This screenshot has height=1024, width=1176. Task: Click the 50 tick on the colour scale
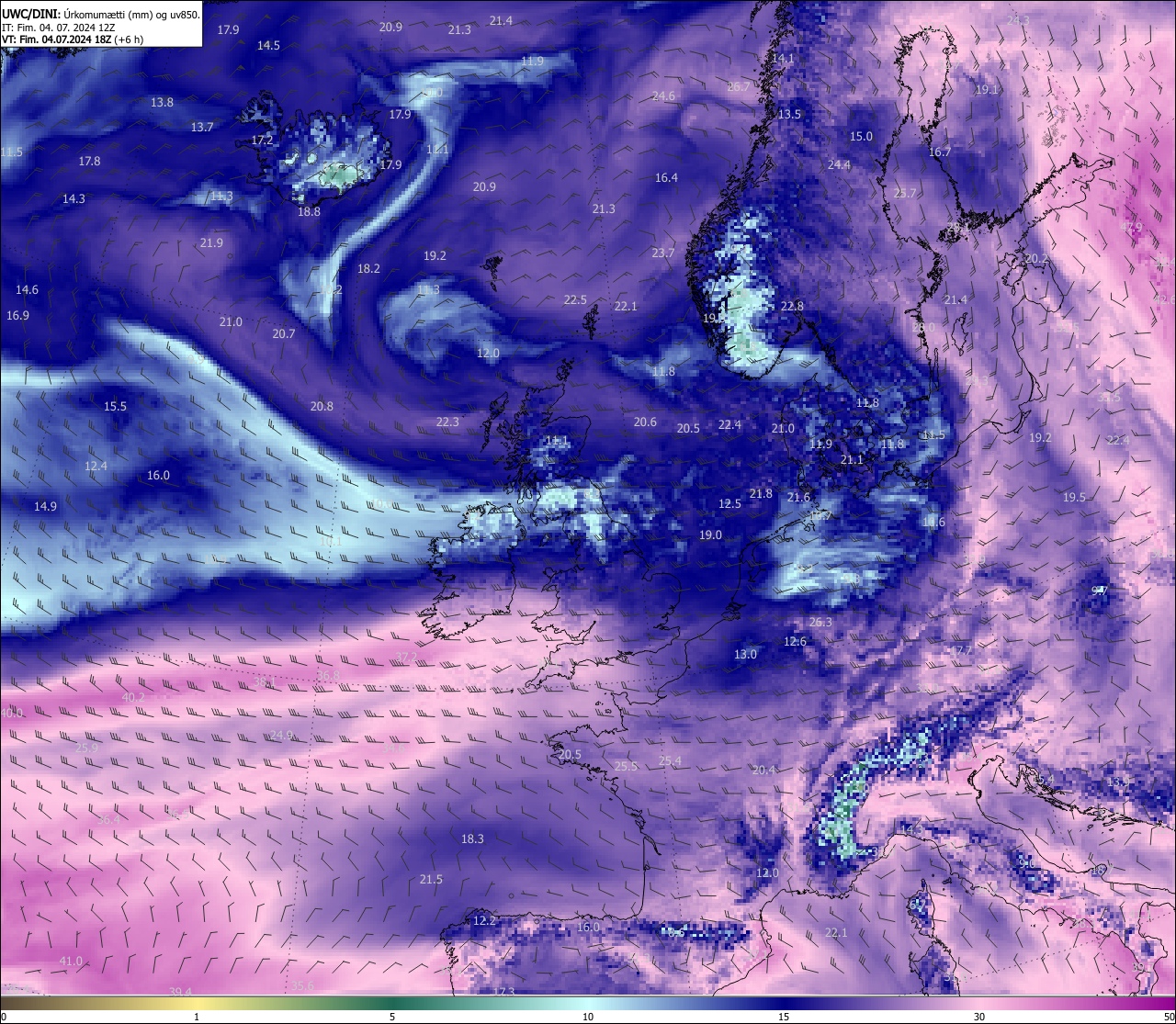[1169, 1017]
